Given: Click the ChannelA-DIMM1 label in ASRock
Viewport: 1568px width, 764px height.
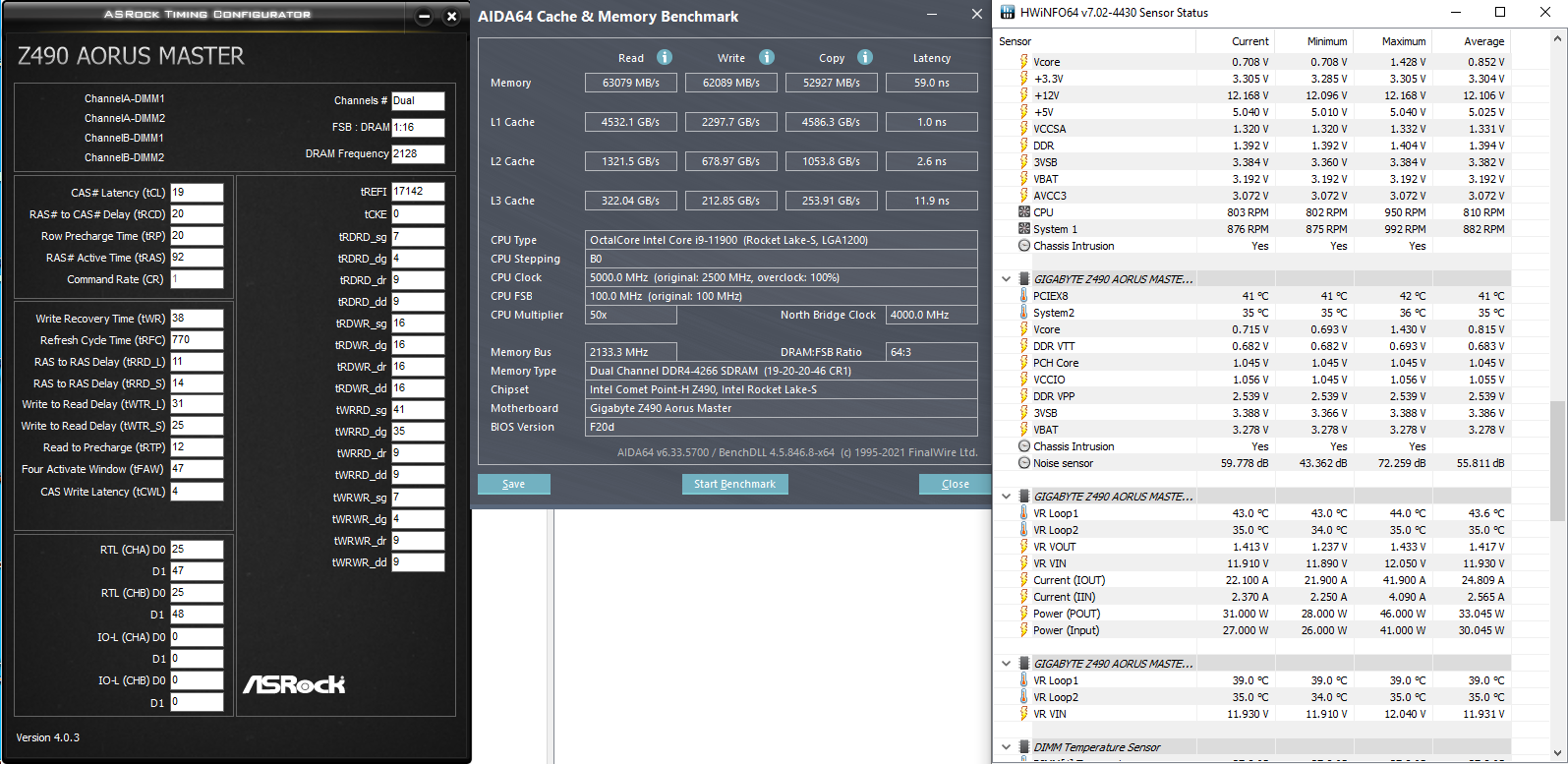Looking at the screenshot, I should (125, 99).
